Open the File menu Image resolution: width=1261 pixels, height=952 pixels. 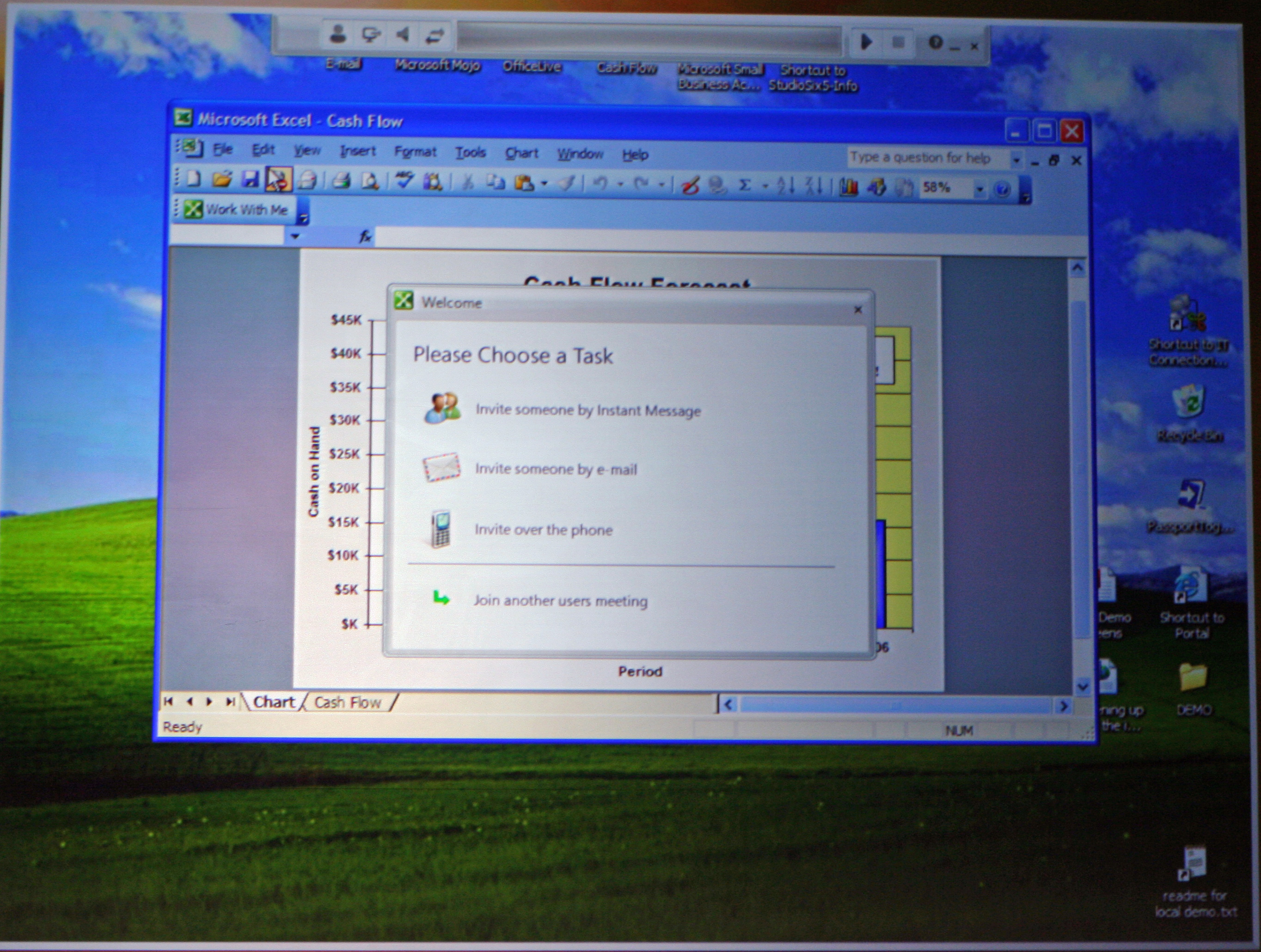click(x=222, y=149)
